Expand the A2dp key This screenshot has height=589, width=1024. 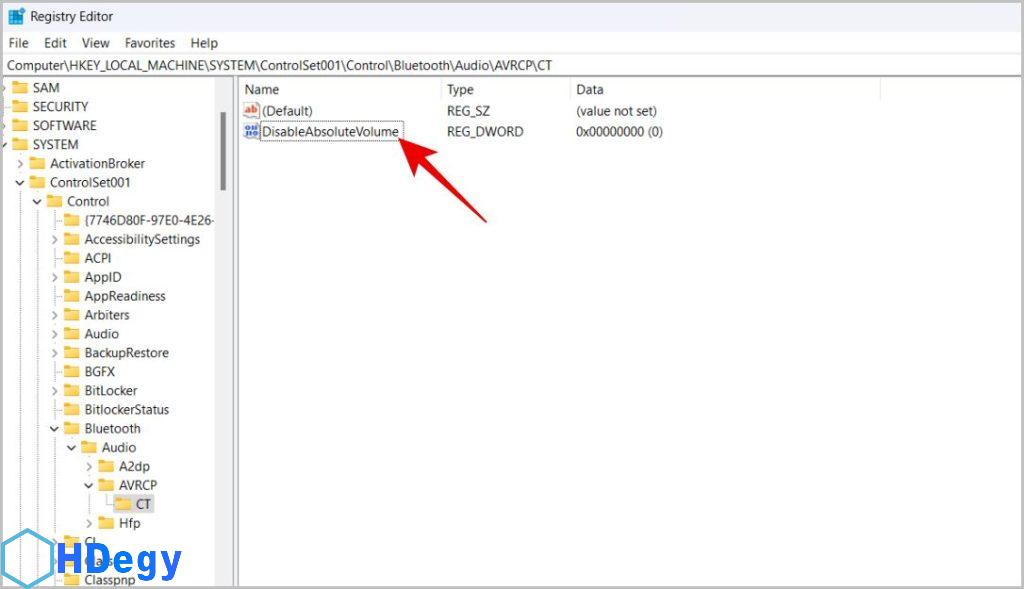click(x=89, y=466)
